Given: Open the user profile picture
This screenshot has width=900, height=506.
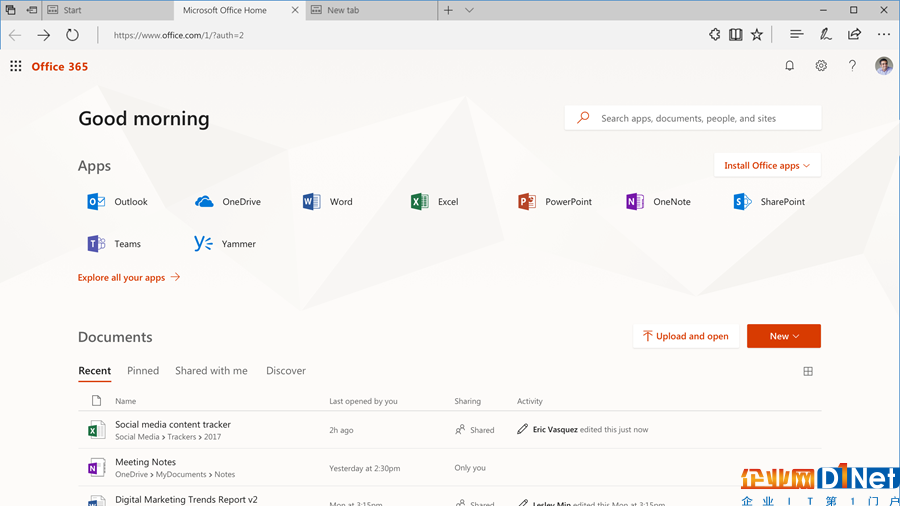Looking at the screenshot, I should (x=883, y=66).
